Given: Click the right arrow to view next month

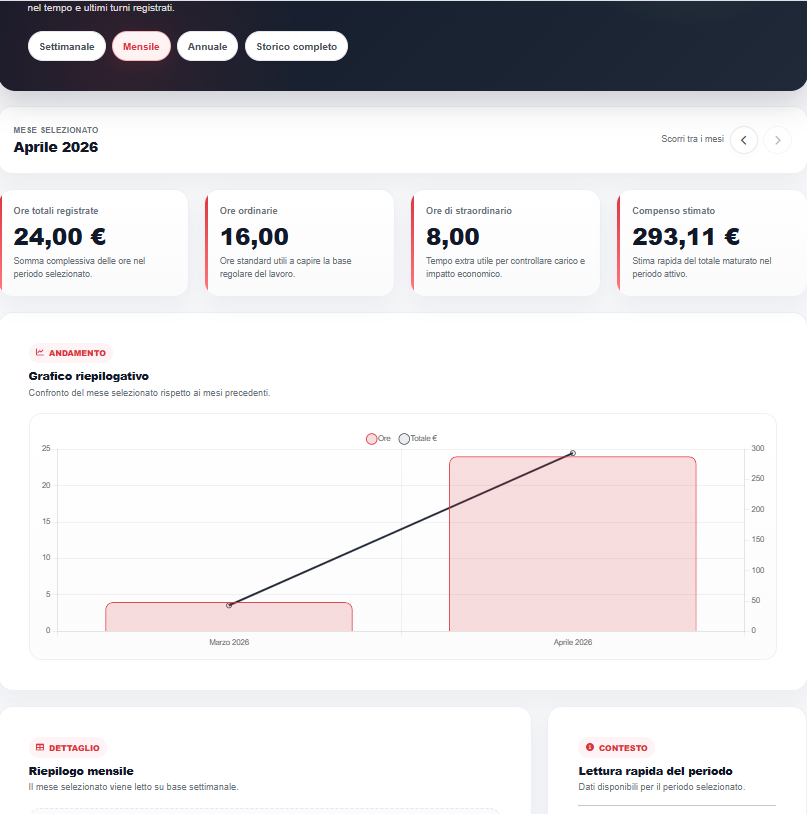Looking at the screenshot, I should [777, 140].
